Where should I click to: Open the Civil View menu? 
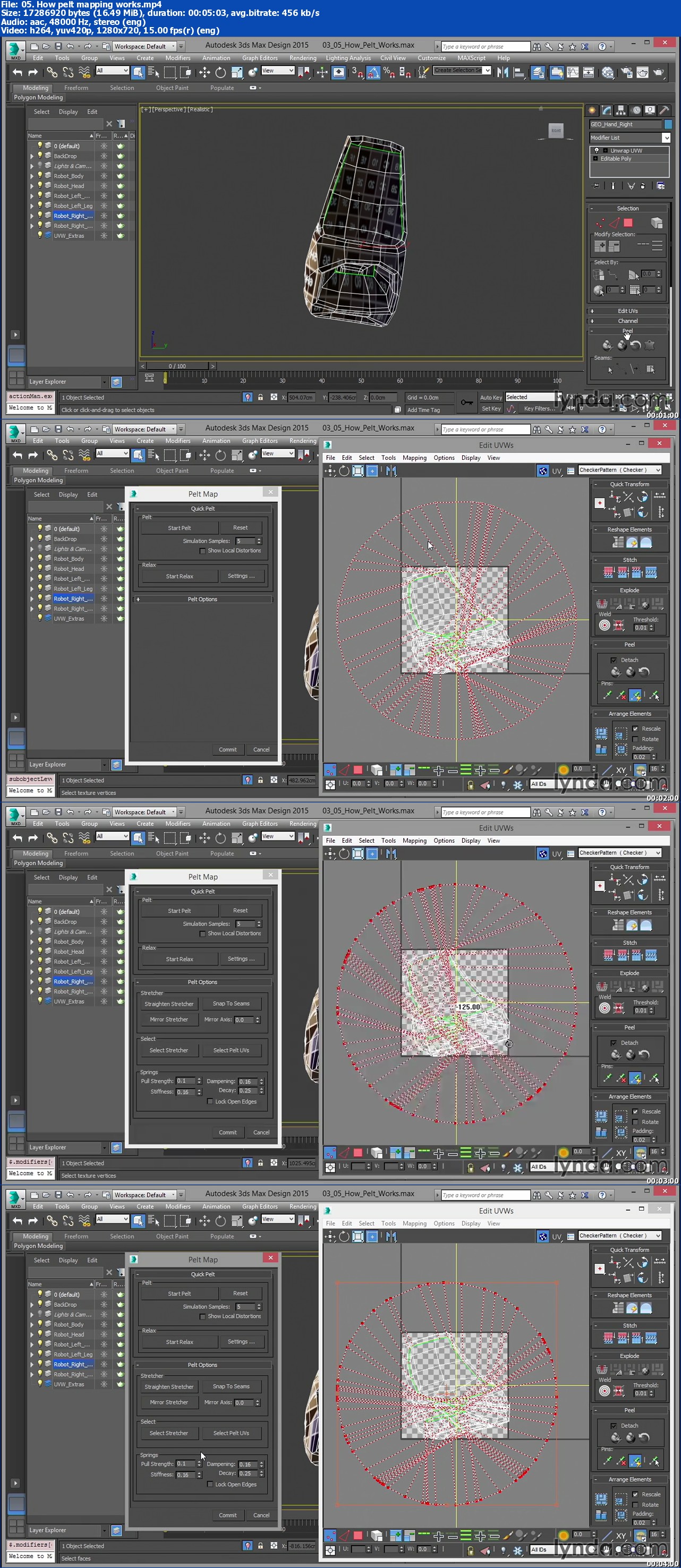tap(393, 58)
